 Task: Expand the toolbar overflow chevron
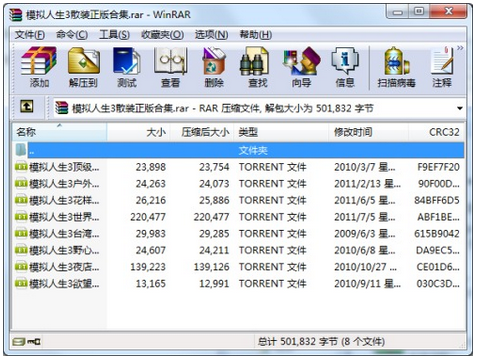click(x=460, y=48)
